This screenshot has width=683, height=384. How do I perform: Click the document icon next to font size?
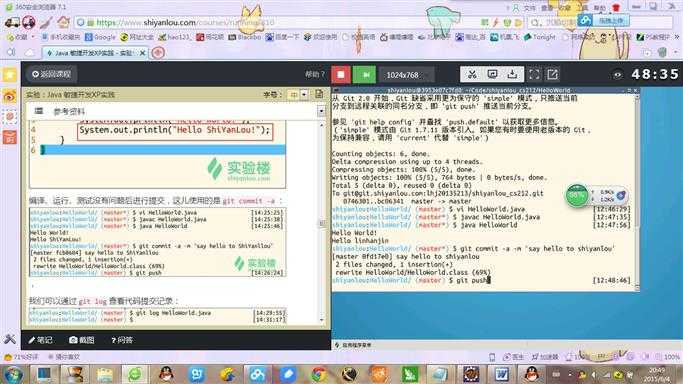(x=319, y=94)
